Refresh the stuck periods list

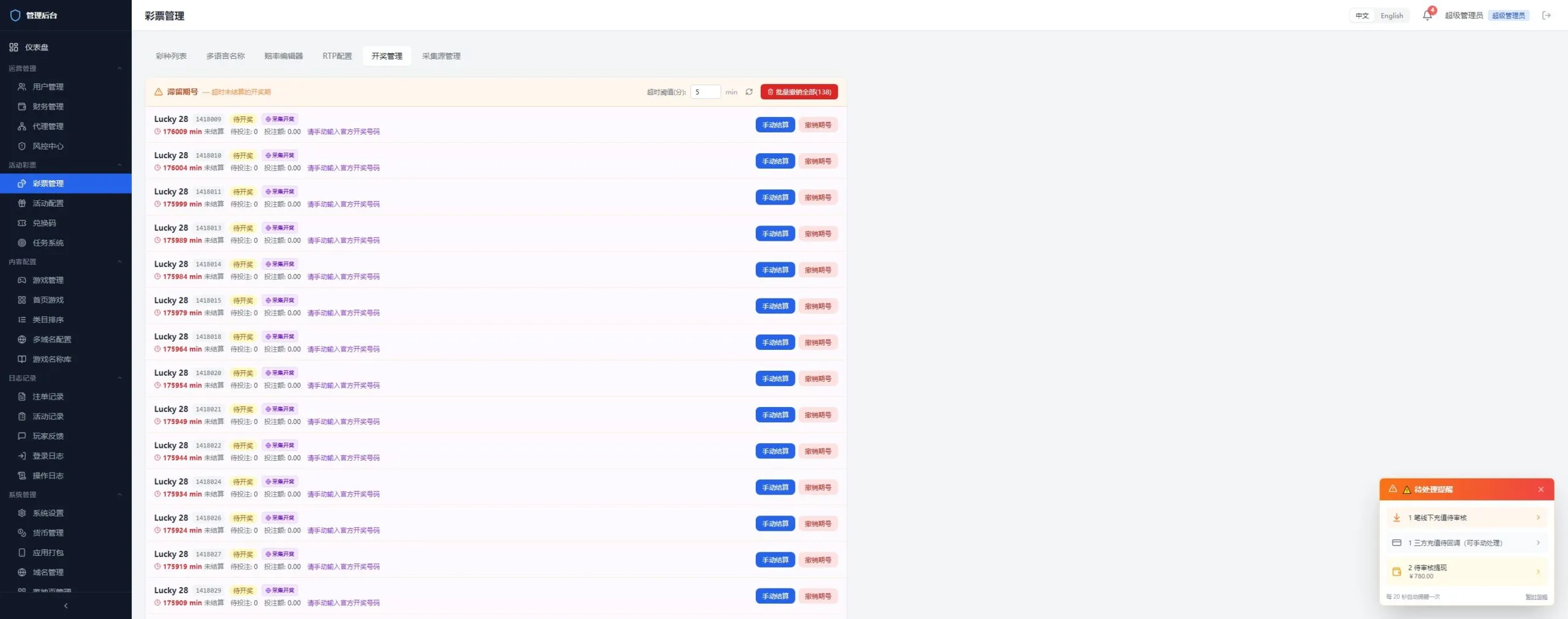(749, 92)
